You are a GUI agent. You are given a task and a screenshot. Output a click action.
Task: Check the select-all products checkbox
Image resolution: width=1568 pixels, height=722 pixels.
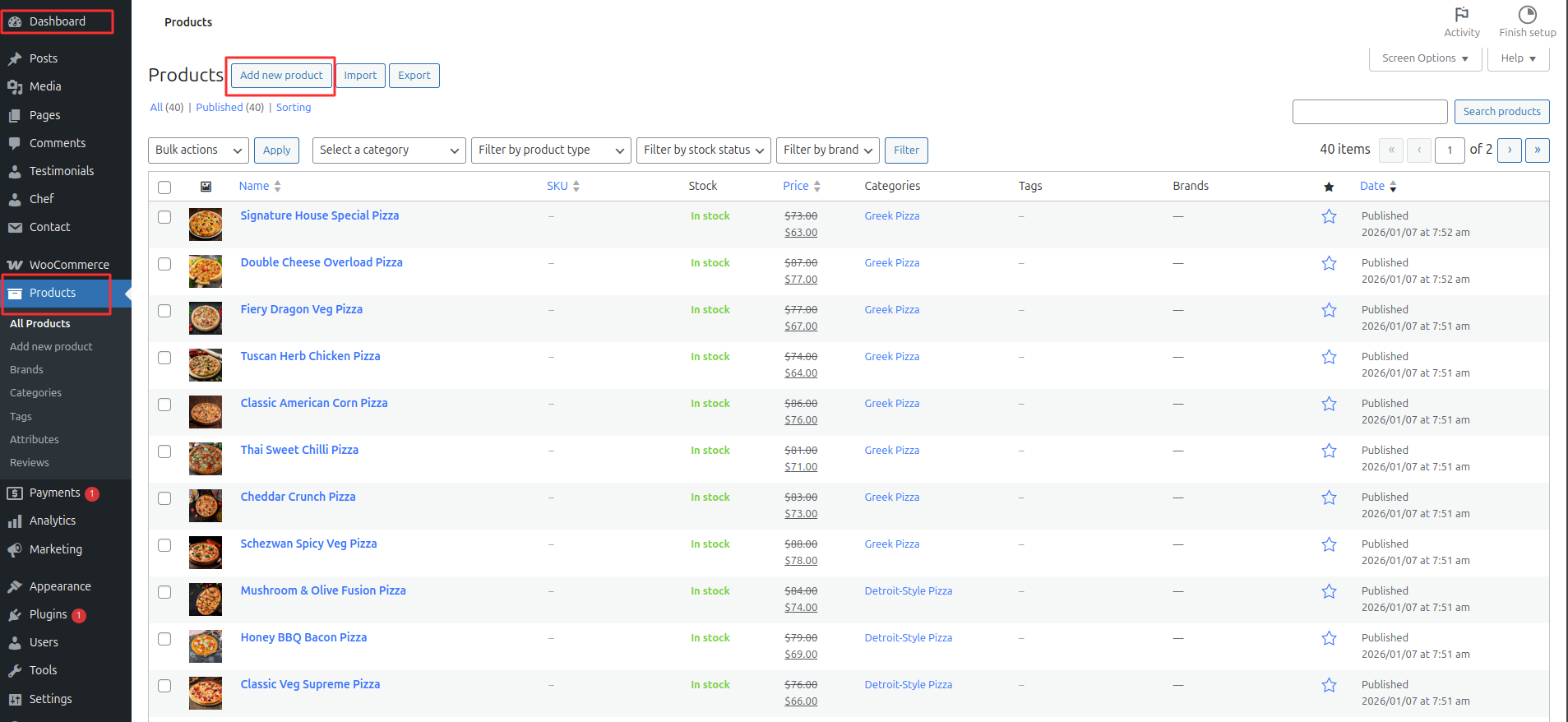(x=164, y=187)
